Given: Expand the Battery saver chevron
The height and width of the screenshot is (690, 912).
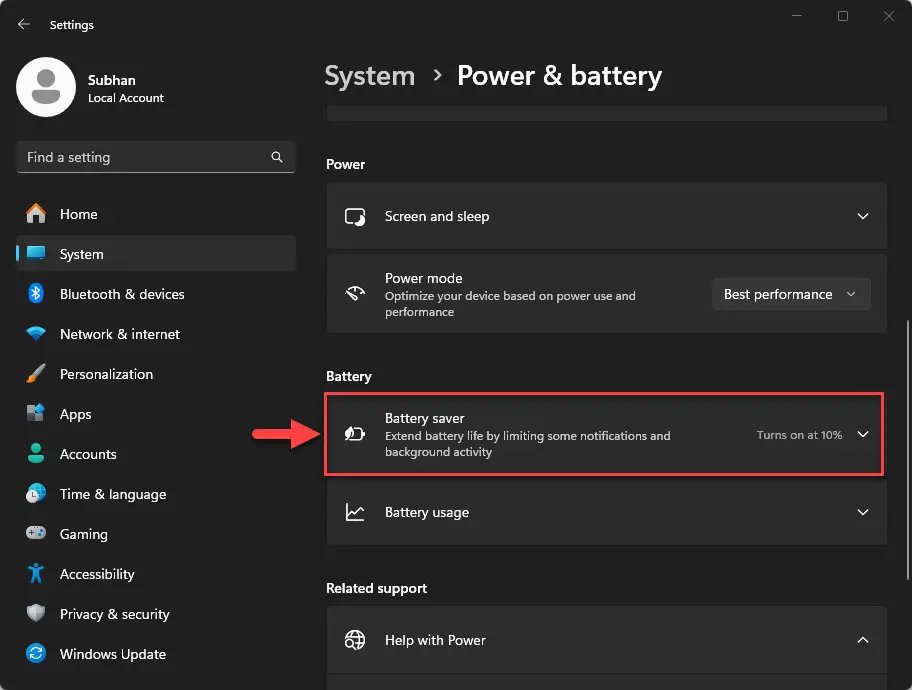Looking at the screenshot, I should [x=863, y=434].
